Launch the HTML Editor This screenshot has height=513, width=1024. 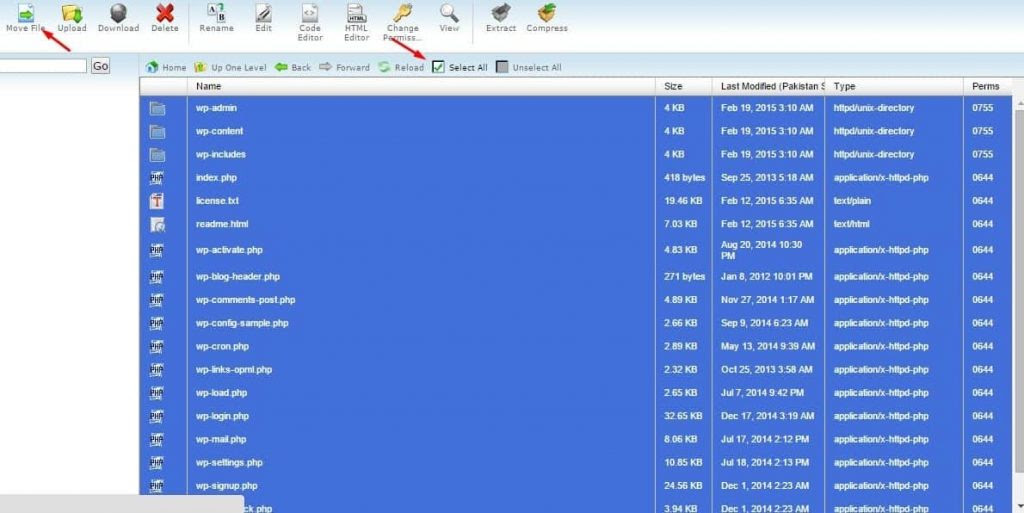pyautogui.click(x=356, y=12)
